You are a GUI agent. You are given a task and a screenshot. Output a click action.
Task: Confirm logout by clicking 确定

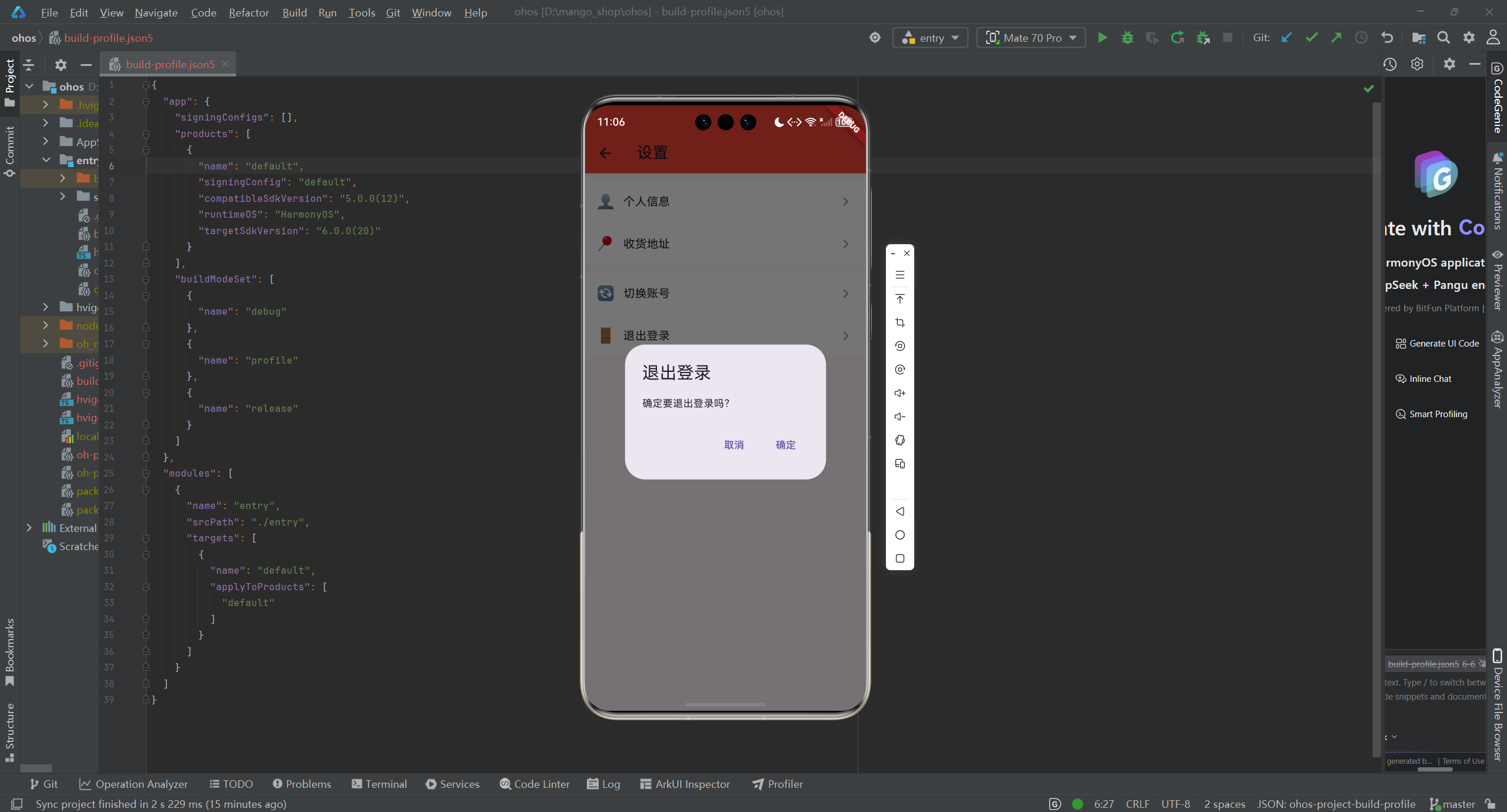pos(785,445)
